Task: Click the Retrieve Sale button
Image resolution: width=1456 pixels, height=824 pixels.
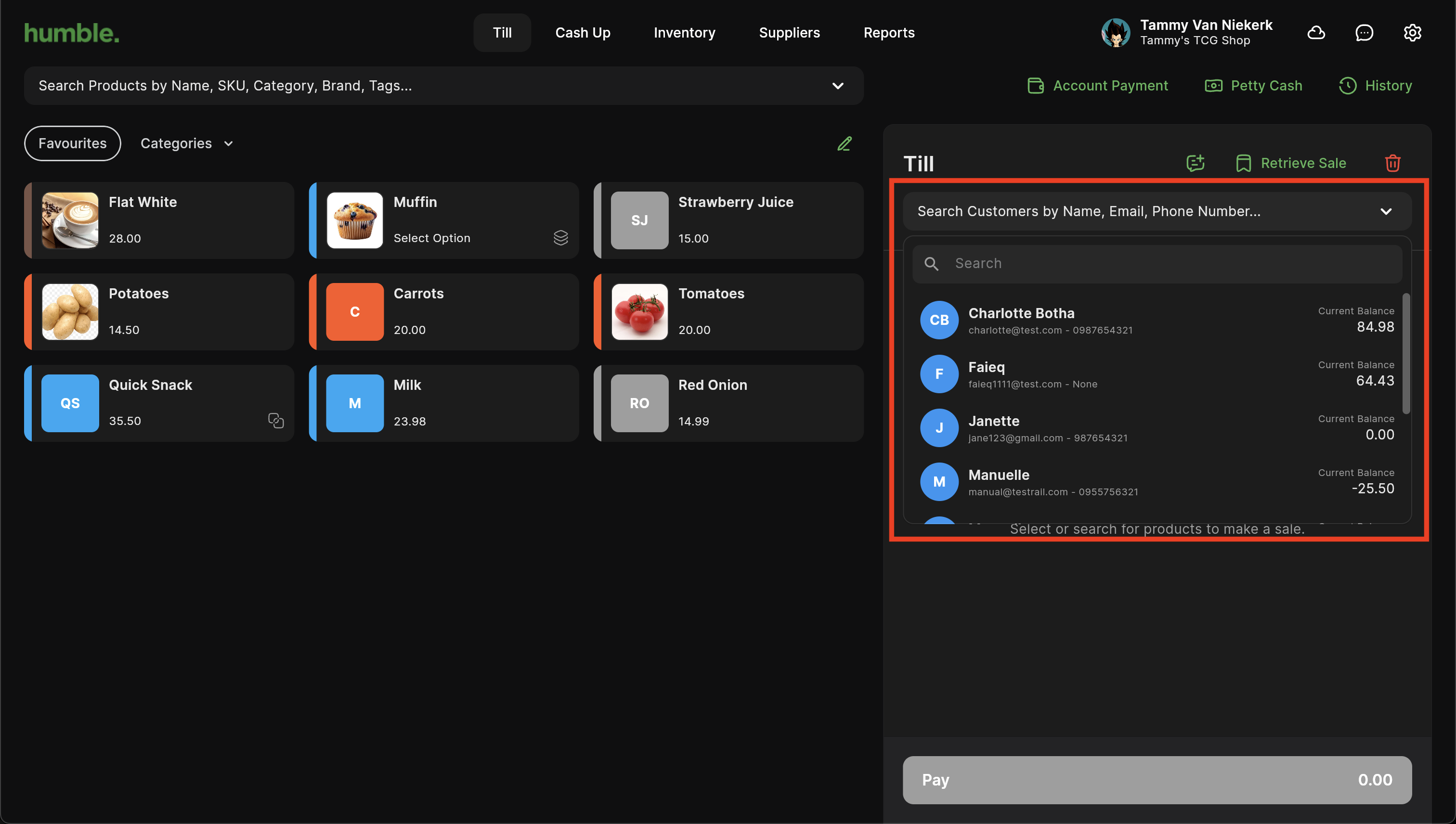Action: [x=1291, y=163]
